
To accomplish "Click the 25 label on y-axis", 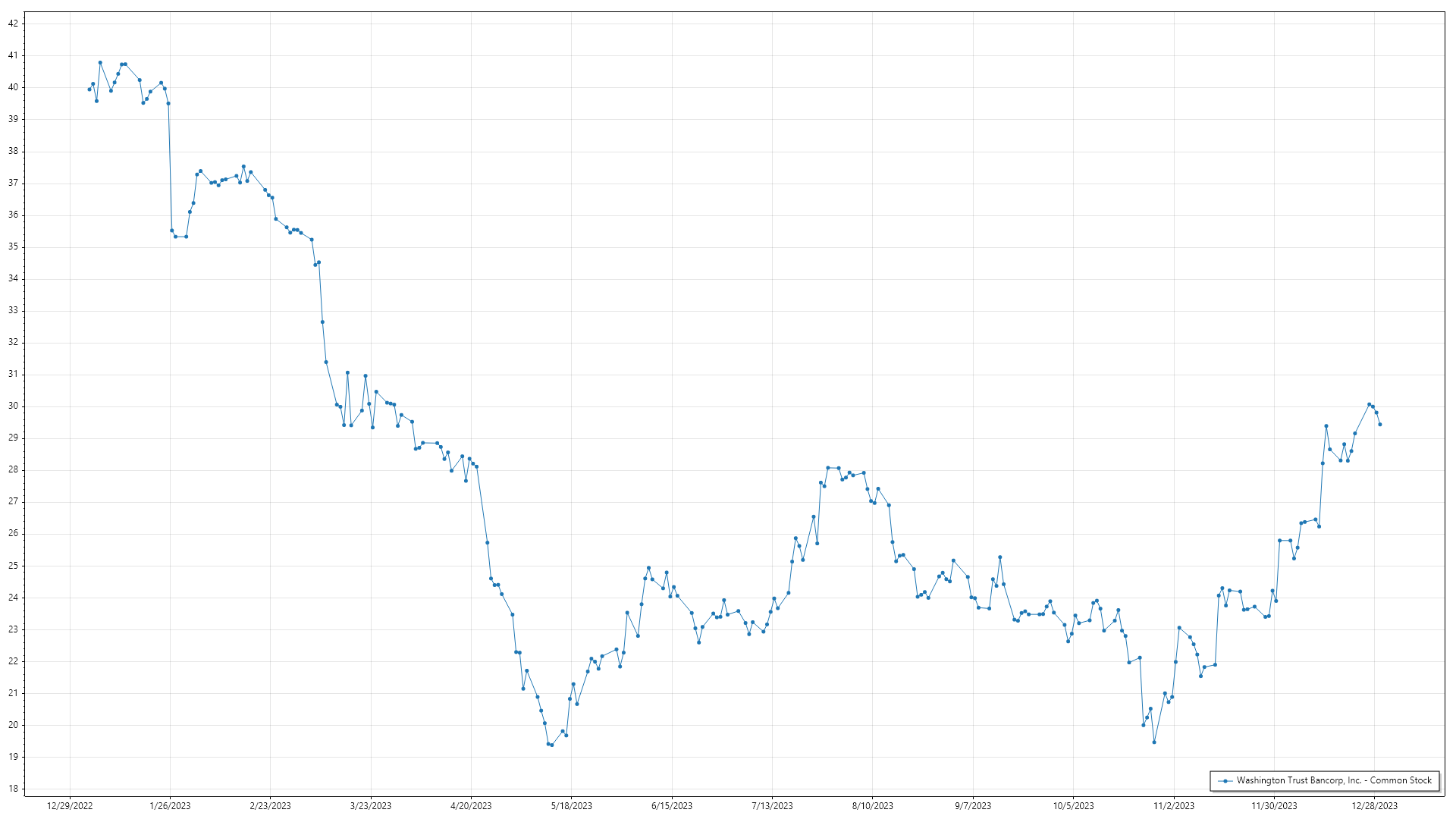I will coord(13,566).
